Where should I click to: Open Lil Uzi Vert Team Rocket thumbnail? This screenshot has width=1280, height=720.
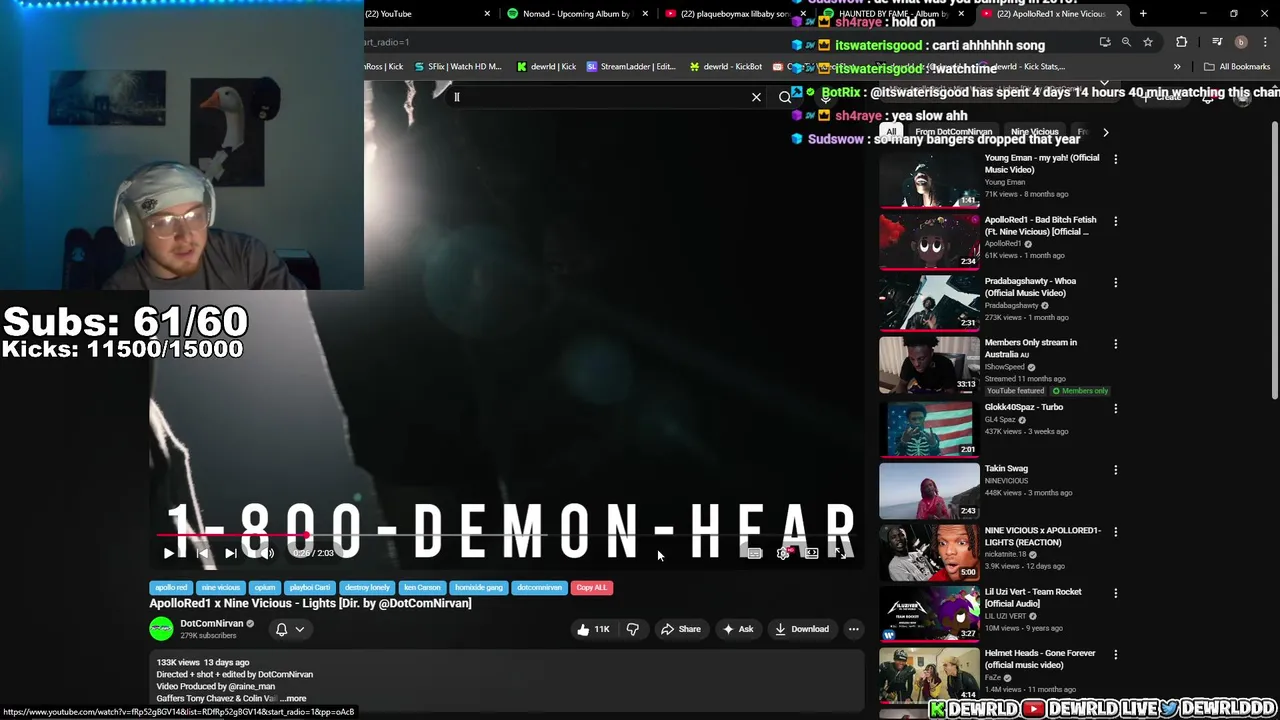point(930,613)
